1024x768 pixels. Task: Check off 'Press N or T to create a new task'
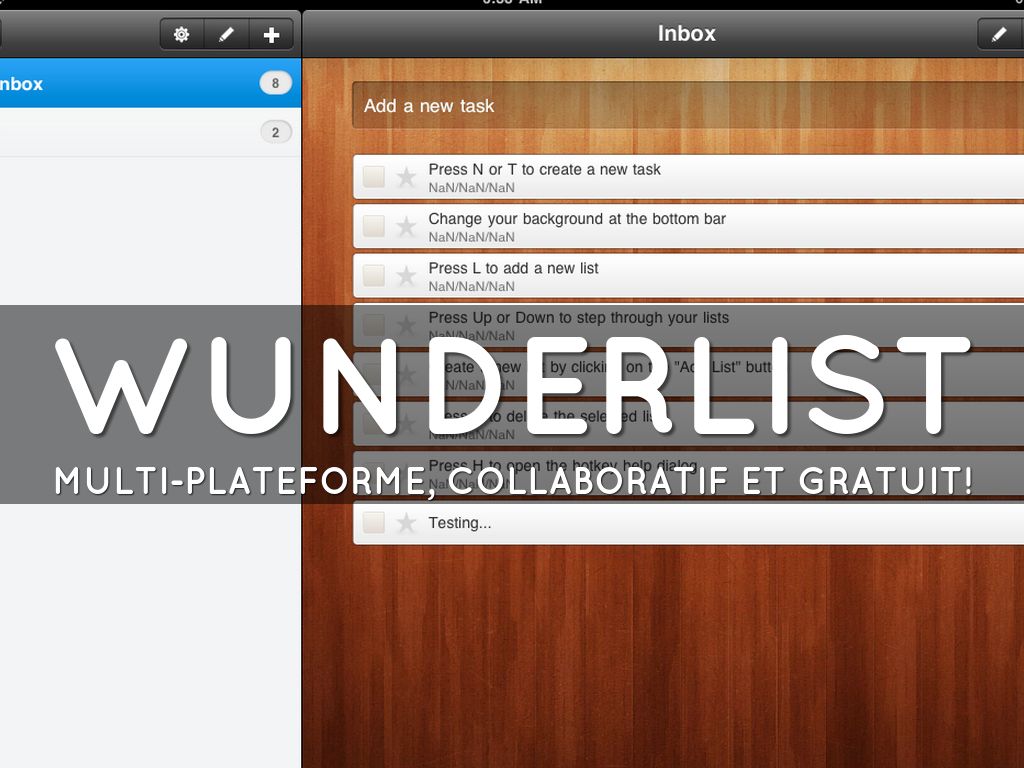click(x=374, y=177)
